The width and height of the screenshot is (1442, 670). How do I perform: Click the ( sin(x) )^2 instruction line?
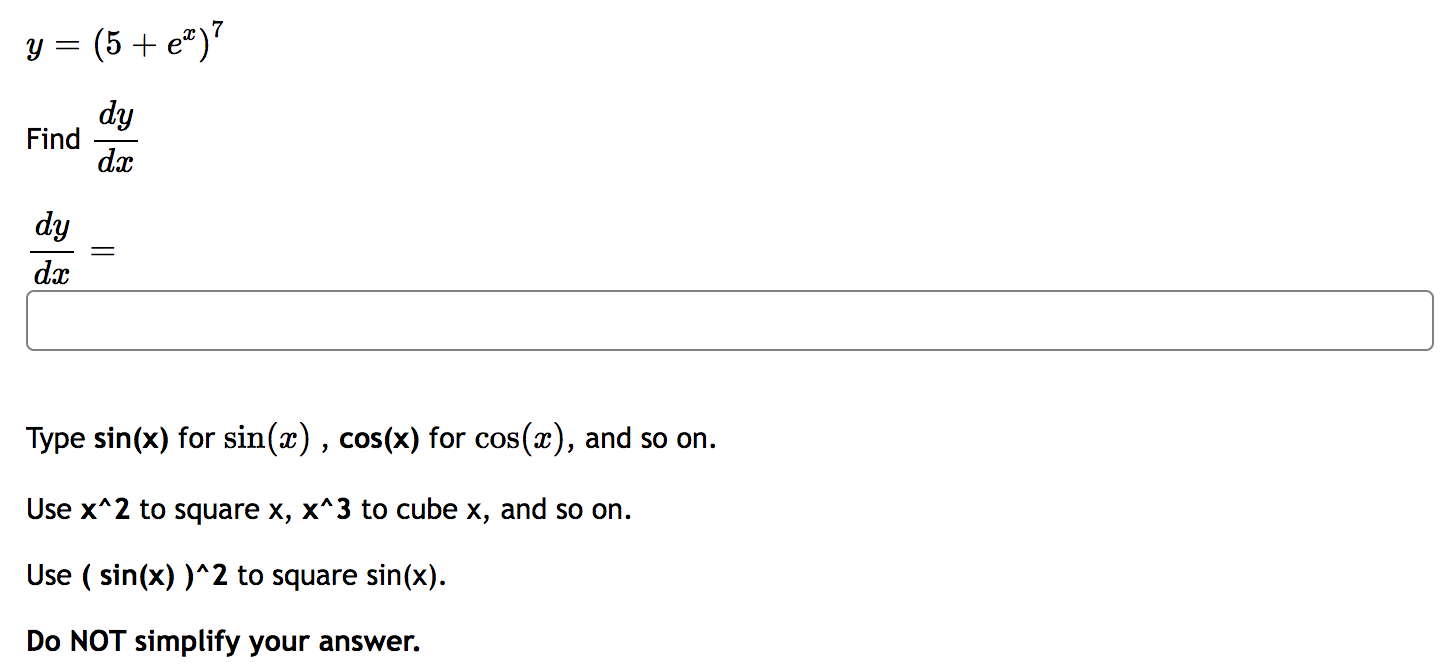pos(235,575)
